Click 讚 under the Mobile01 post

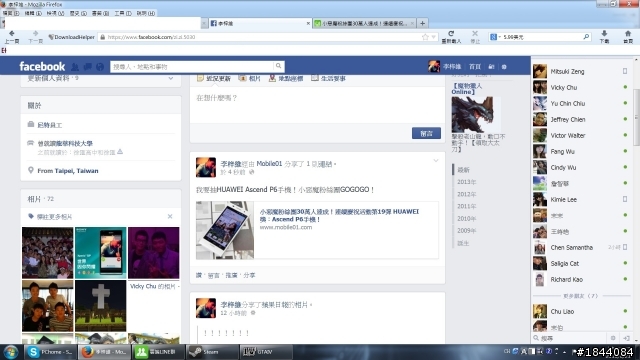[x=199, y=275]
